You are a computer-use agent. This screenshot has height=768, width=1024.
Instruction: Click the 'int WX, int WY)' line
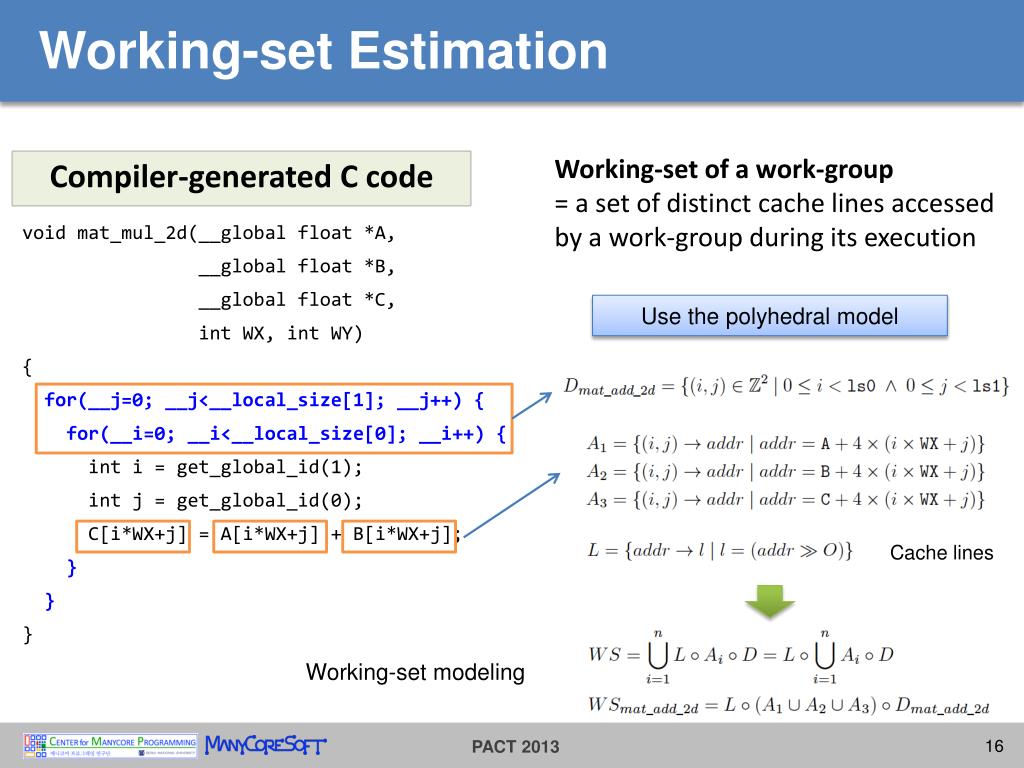(280, 333)
